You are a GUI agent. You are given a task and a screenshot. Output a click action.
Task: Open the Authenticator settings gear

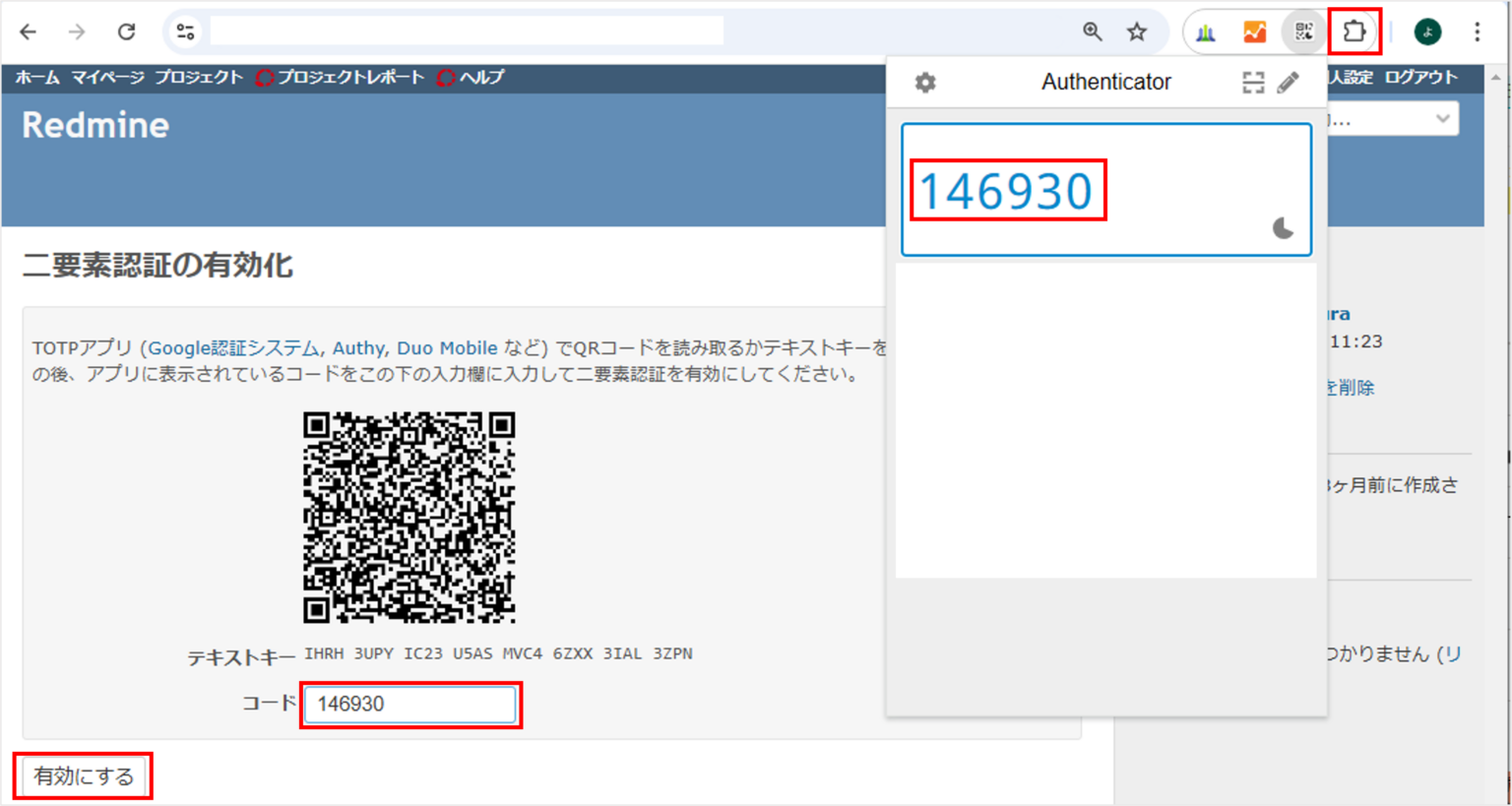click(923, 83)
